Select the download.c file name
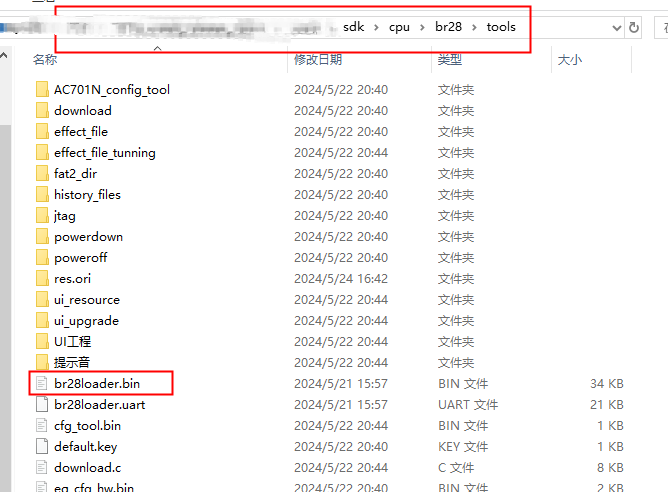Viewport: 668px width, 492px height. (x=88, y=467)
